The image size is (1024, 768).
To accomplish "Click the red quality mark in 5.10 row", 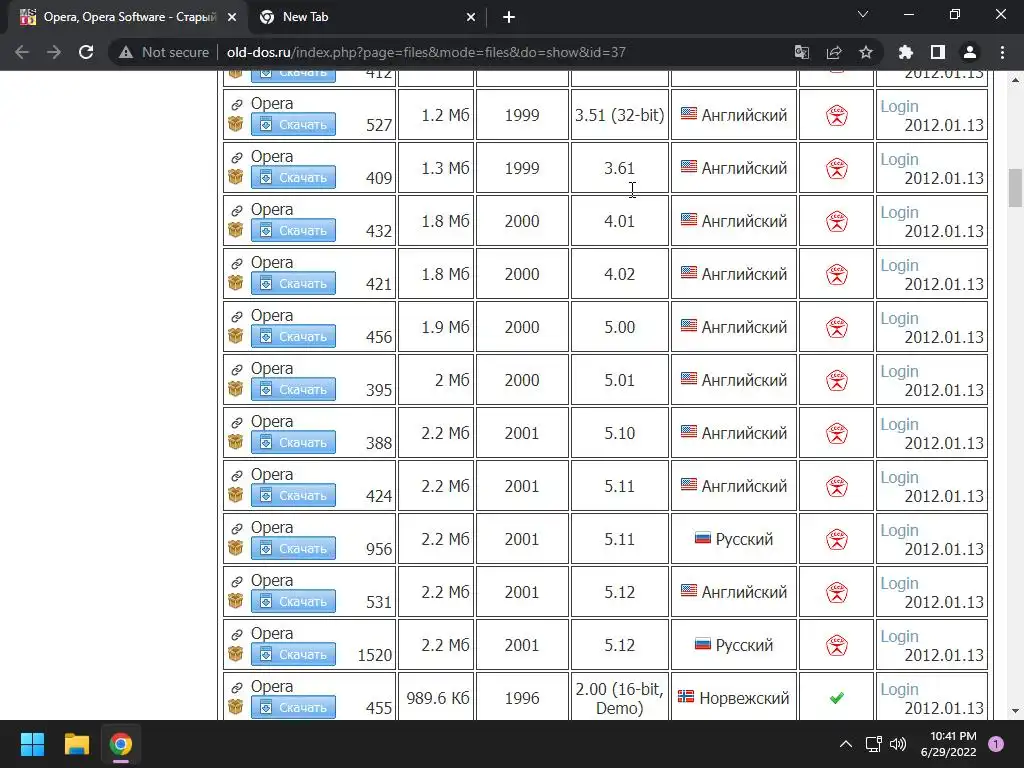I will pos(837,434).
